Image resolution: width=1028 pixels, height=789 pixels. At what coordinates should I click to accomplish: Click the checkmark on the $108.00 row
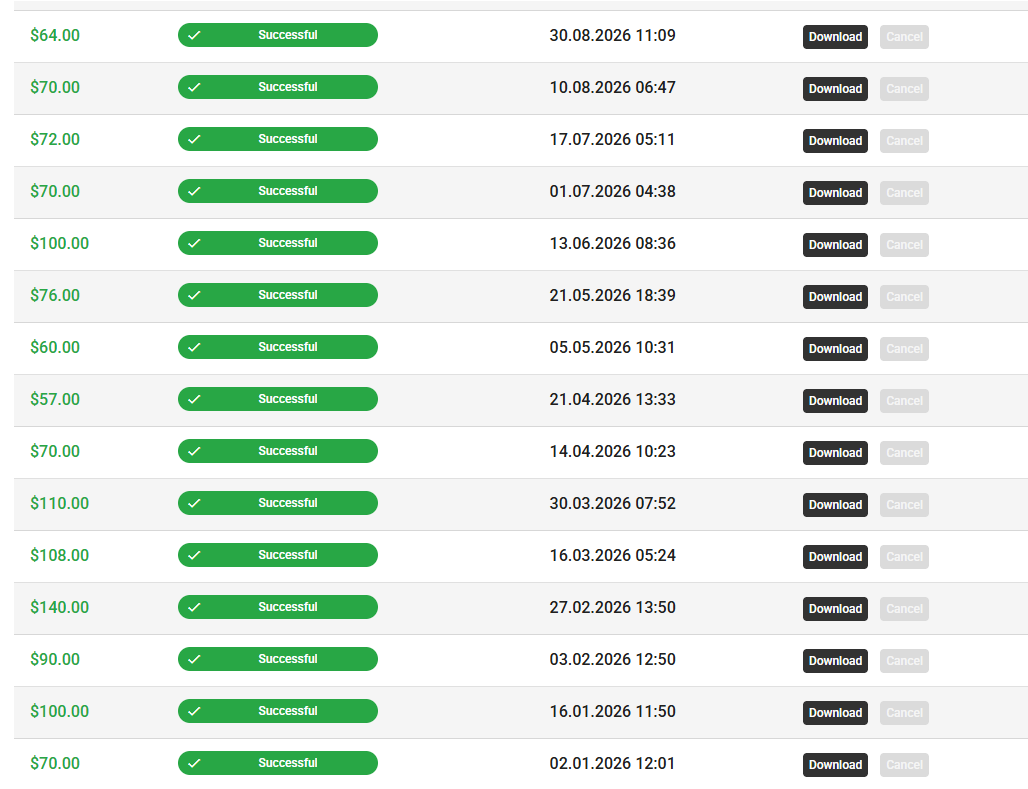(x=194, y=555)
